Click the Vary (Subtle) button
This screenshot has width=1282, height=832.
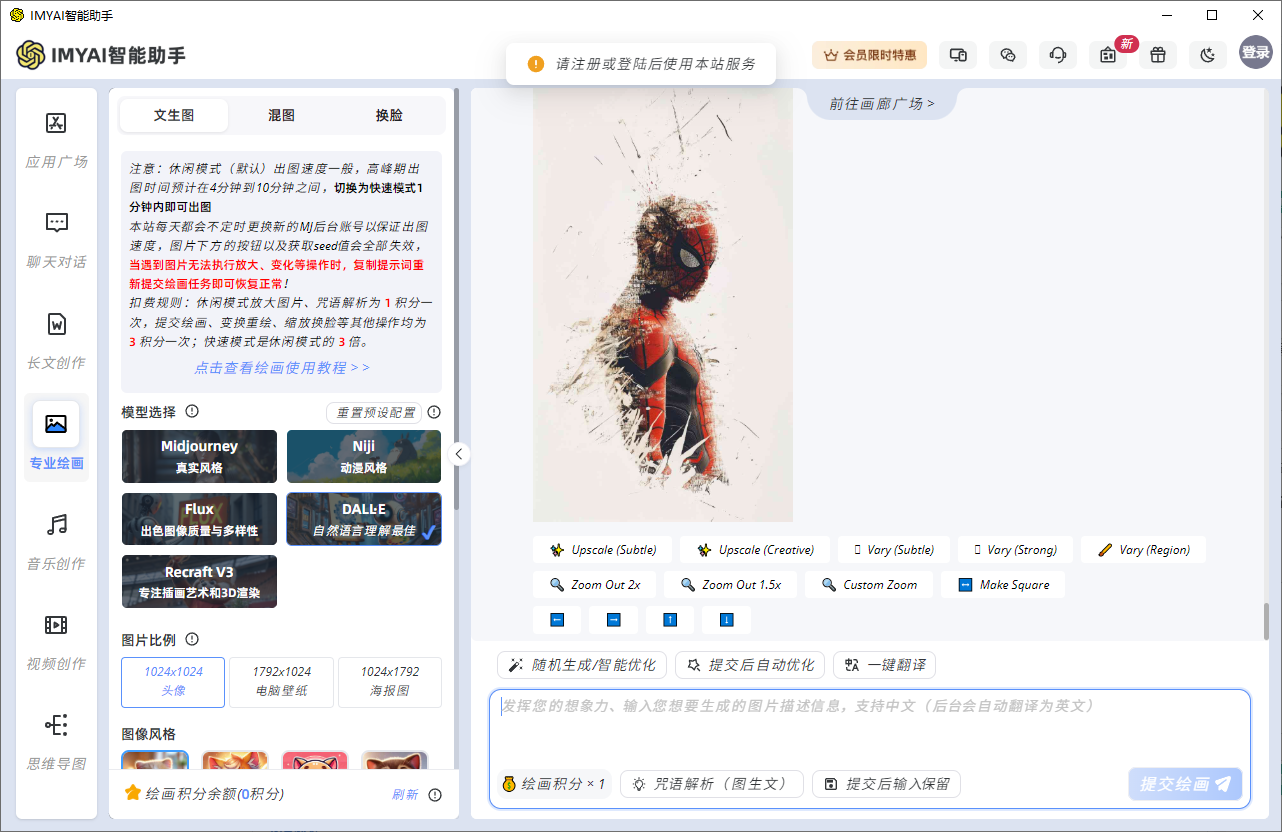(894, 550)
